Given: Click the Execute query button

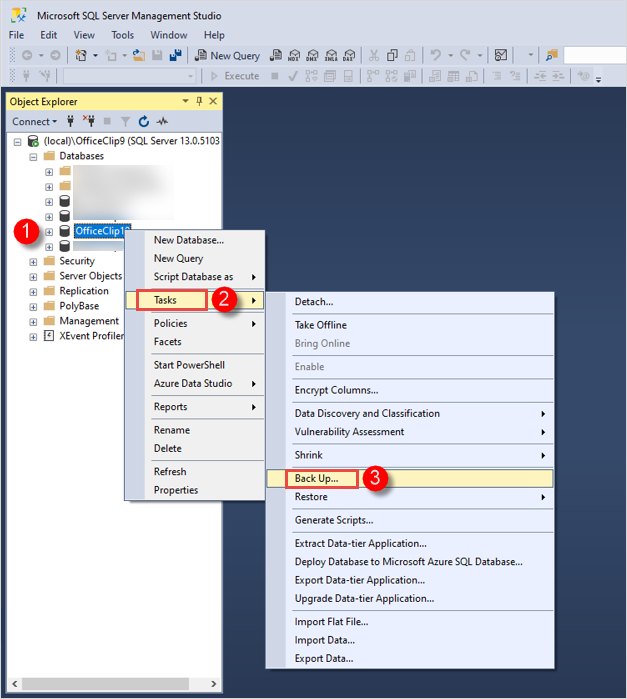Looking at the screenshot, I should point(235,76).
